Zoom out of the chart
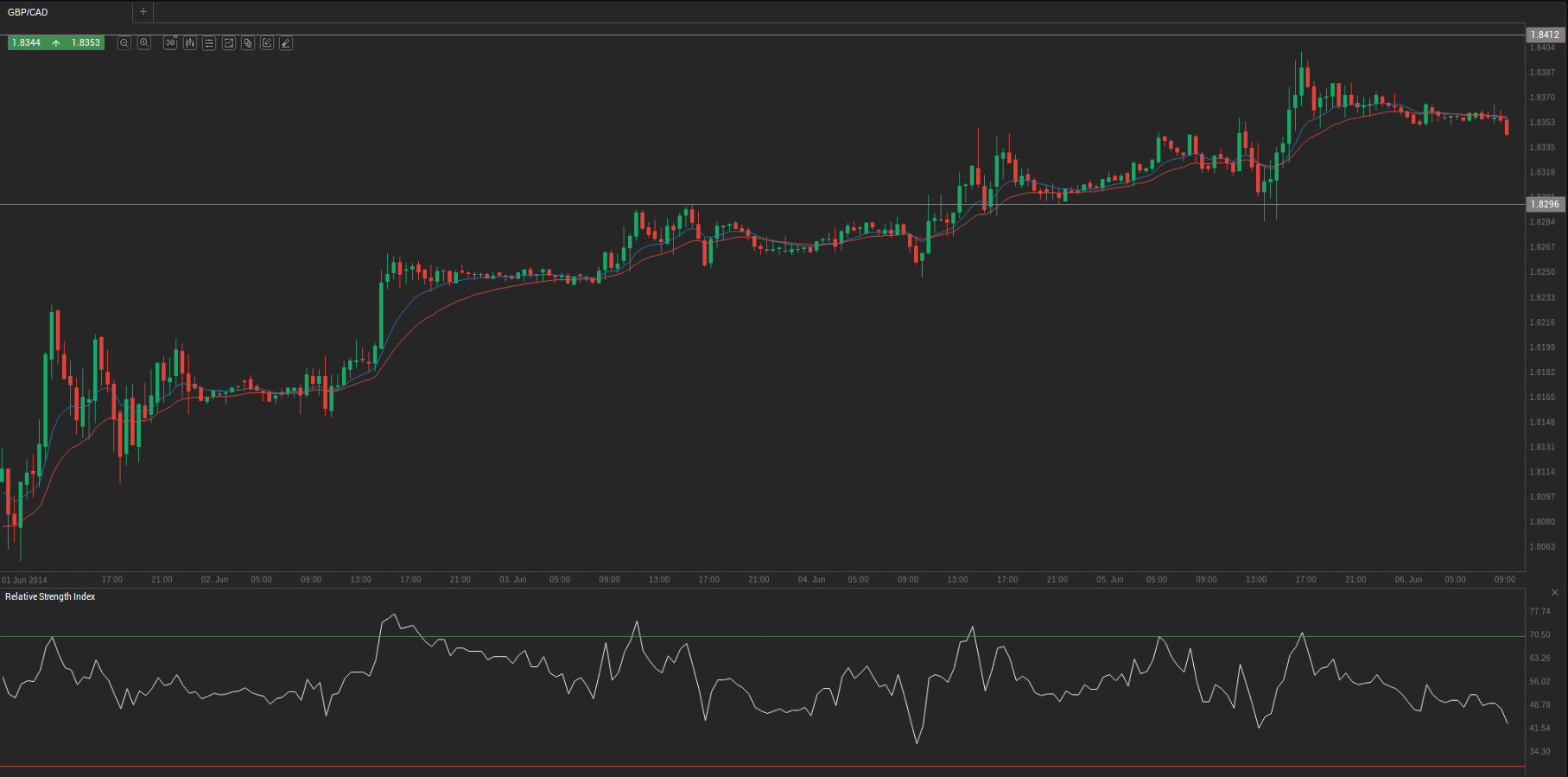Viewport: 1568px width, 777px height. 124,43
